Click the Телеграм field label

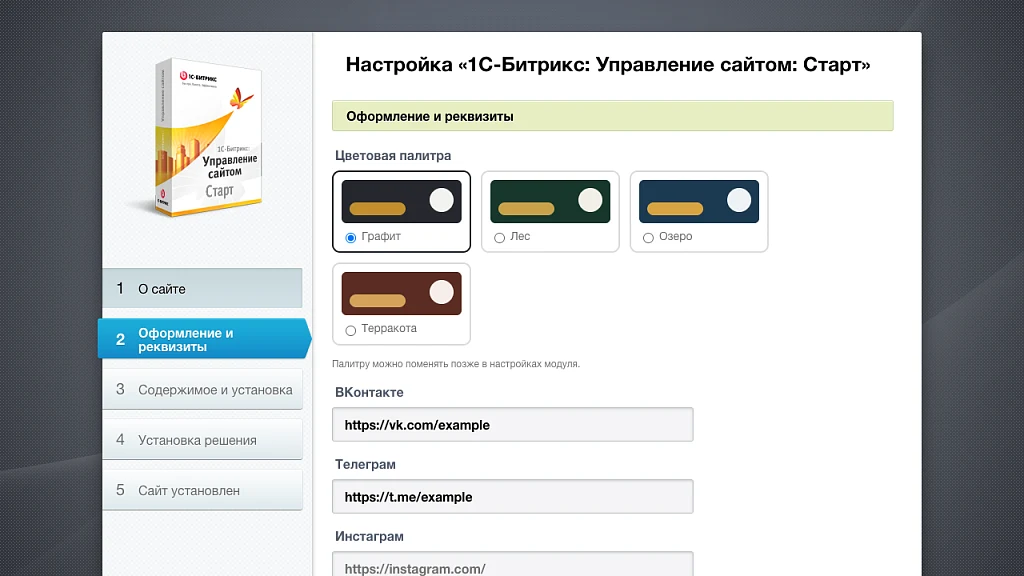coord(365,464)
